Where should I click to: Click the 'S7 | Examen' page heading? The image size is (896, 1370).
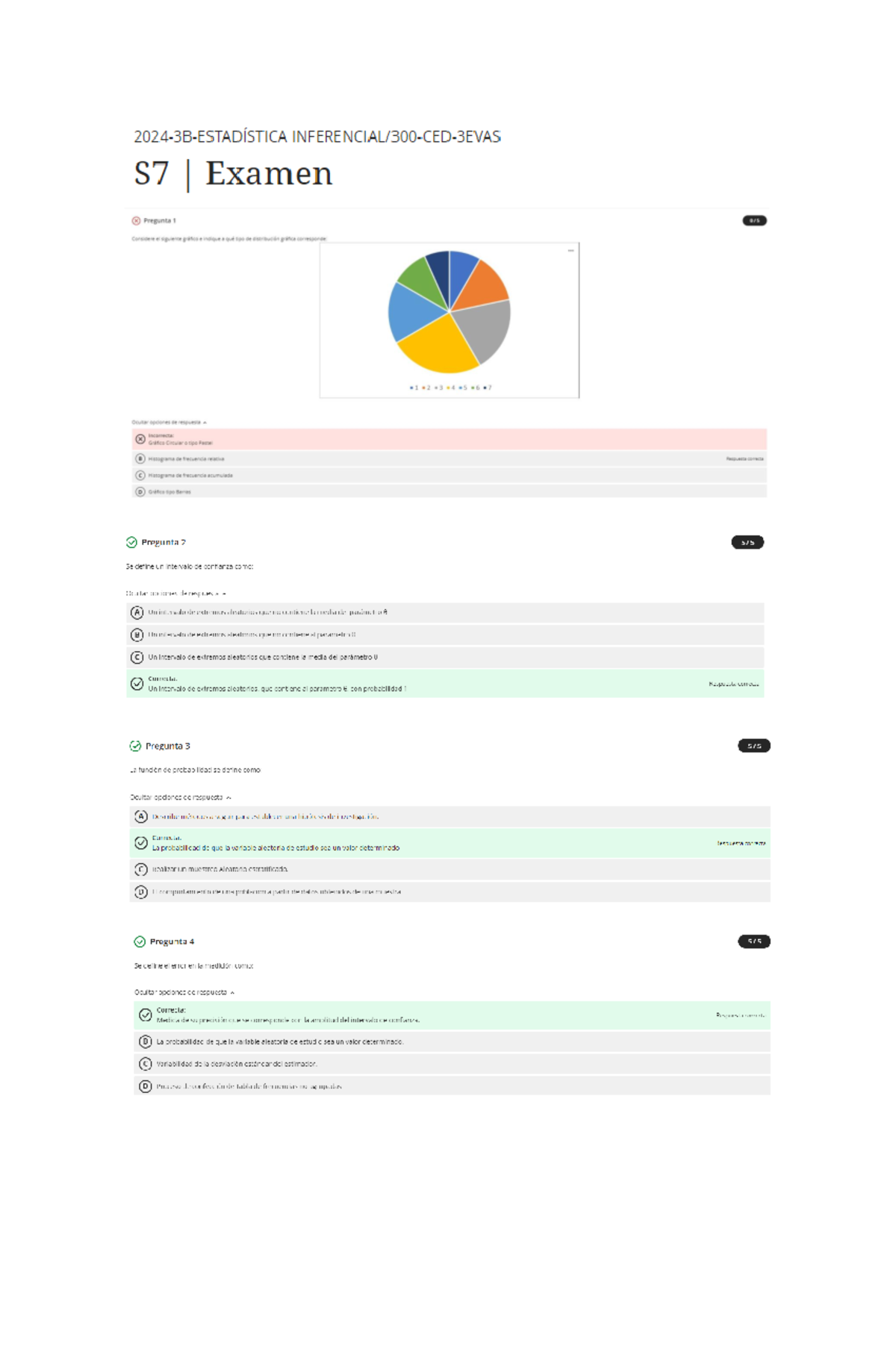click(233, 174)
